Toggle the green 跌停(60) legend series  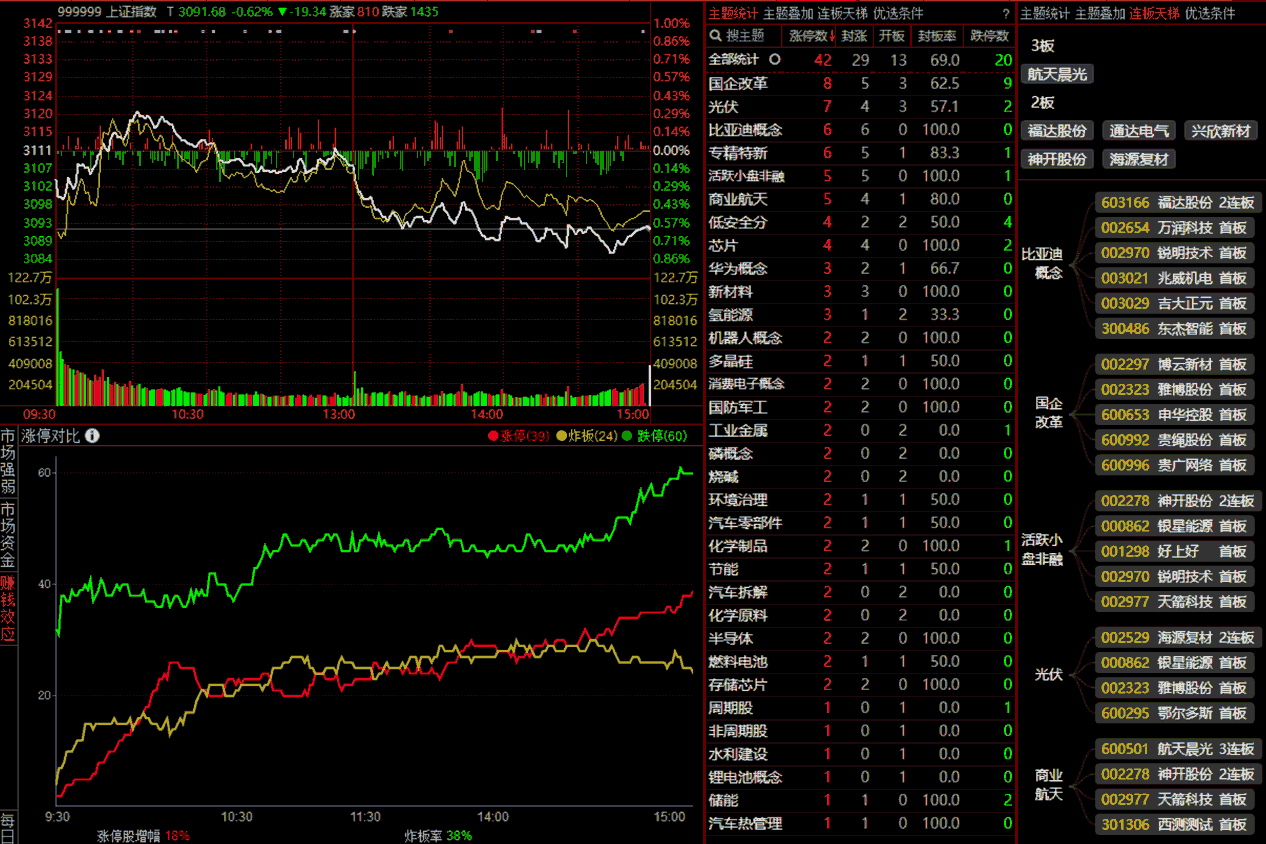pyautogui.click(x=655, y=436)
